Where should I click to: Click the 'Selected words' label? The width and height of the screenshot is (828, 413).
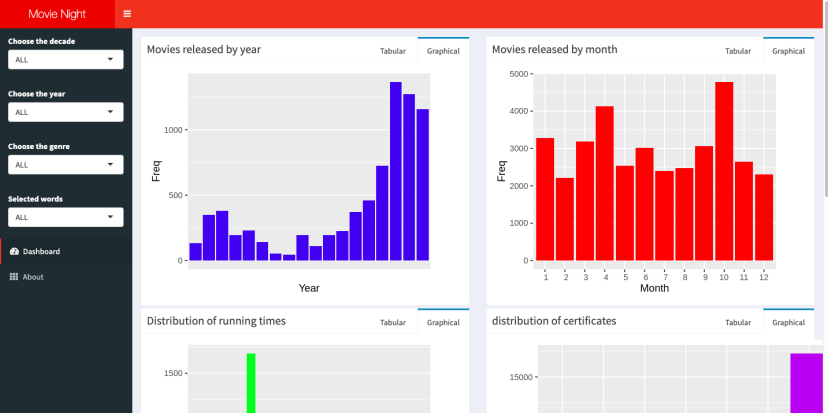click(x=35, y=199)
